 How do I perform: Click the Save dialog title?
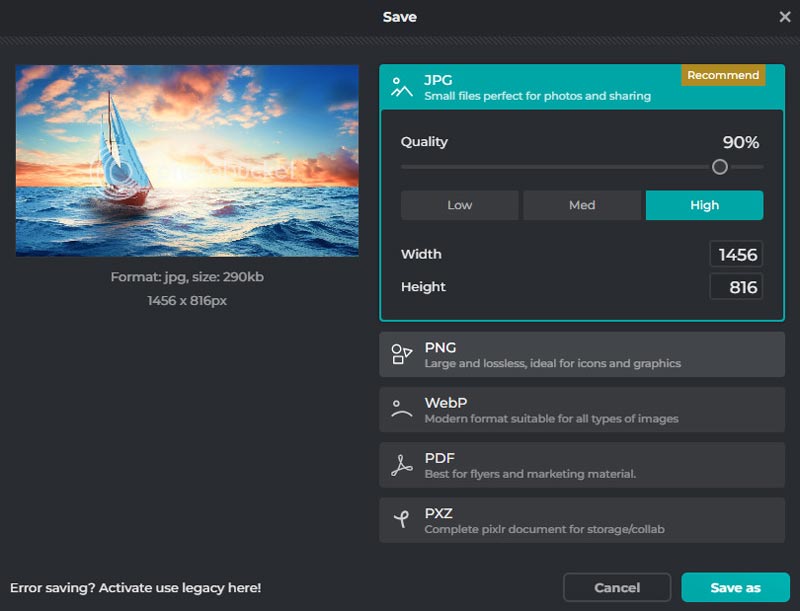[x=399, y=17]
